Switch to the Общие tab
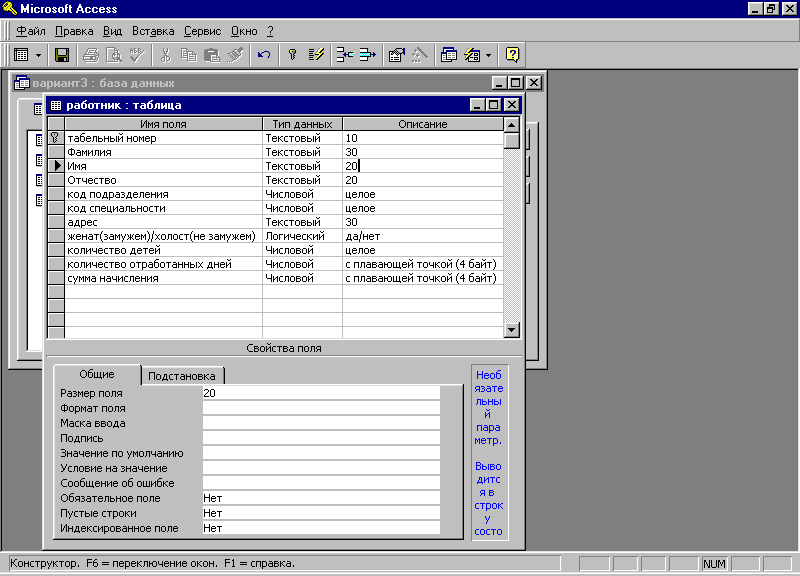The height and width of the screenshot is (576, 800). (x=97, y=374)
